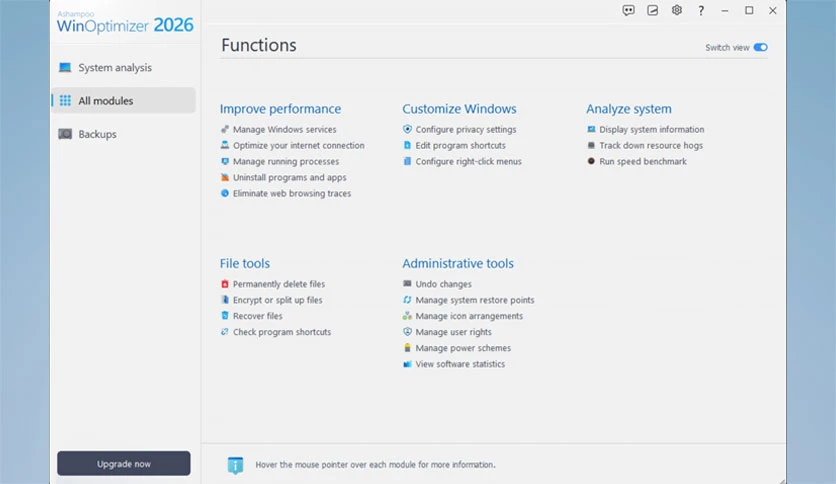
Task: Click the Check program shortcuts icon
Action: coord(224,332)
